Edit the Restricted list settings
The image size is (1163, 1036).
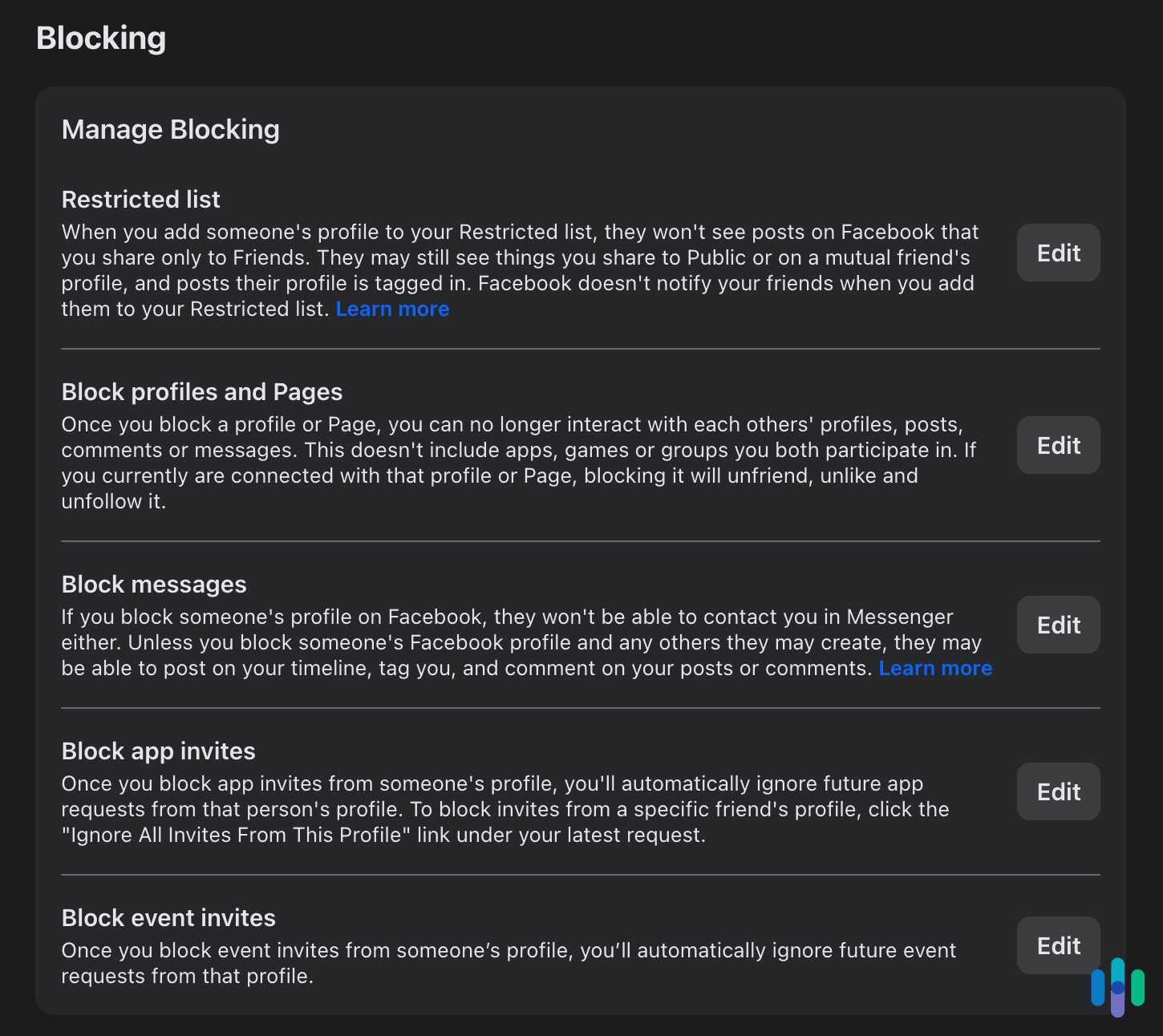pyautogui.click(x=1057, y=253)
